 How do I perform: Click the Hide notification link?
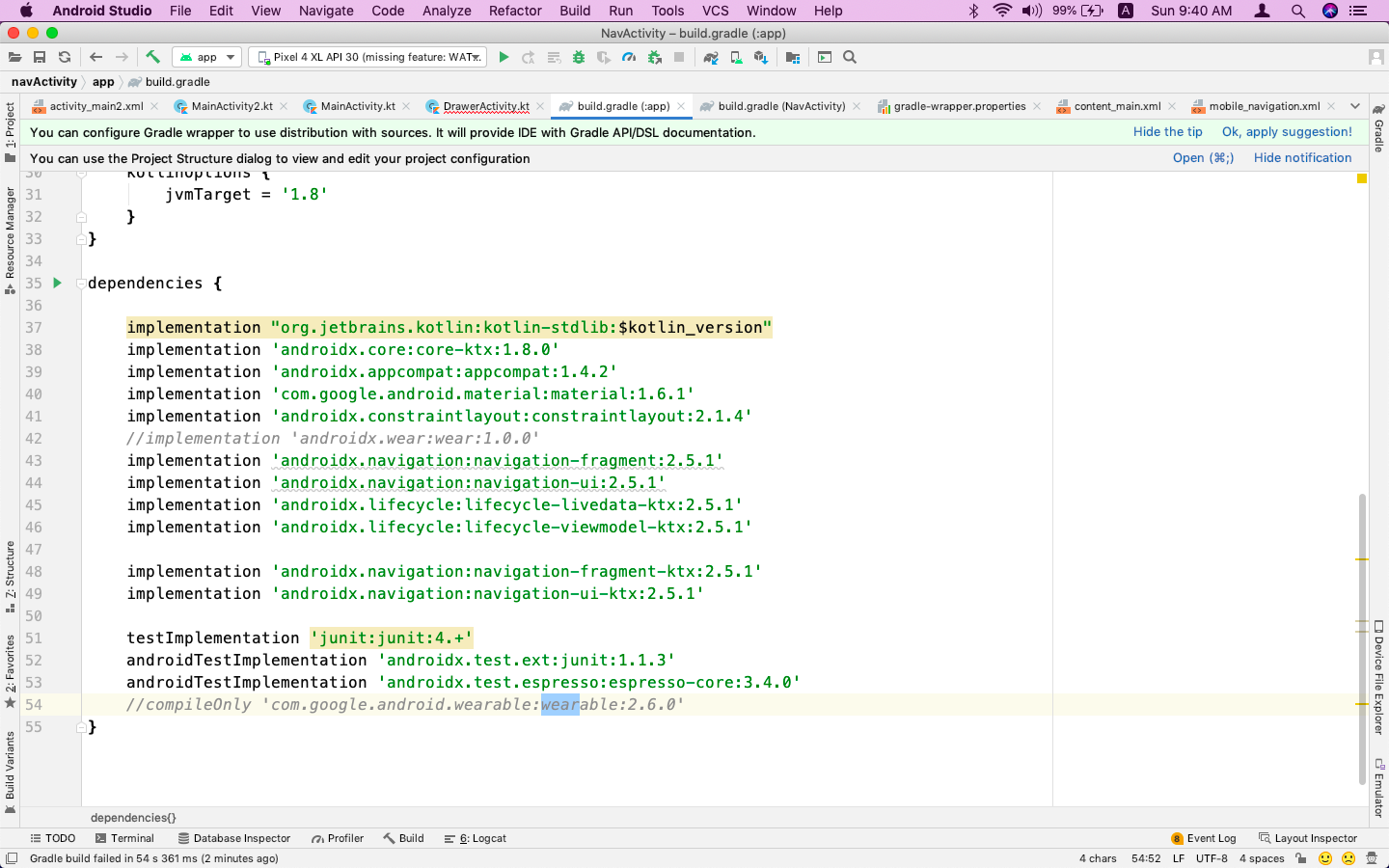pyautogui.click(x=1302, y=158)
